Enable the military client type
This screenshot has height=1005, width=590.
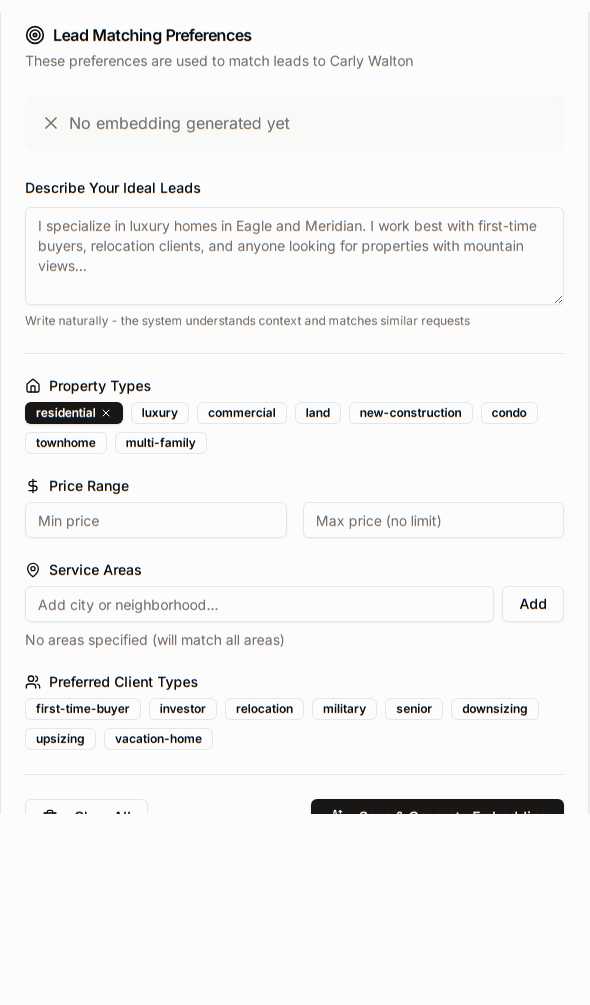point(344,709)
